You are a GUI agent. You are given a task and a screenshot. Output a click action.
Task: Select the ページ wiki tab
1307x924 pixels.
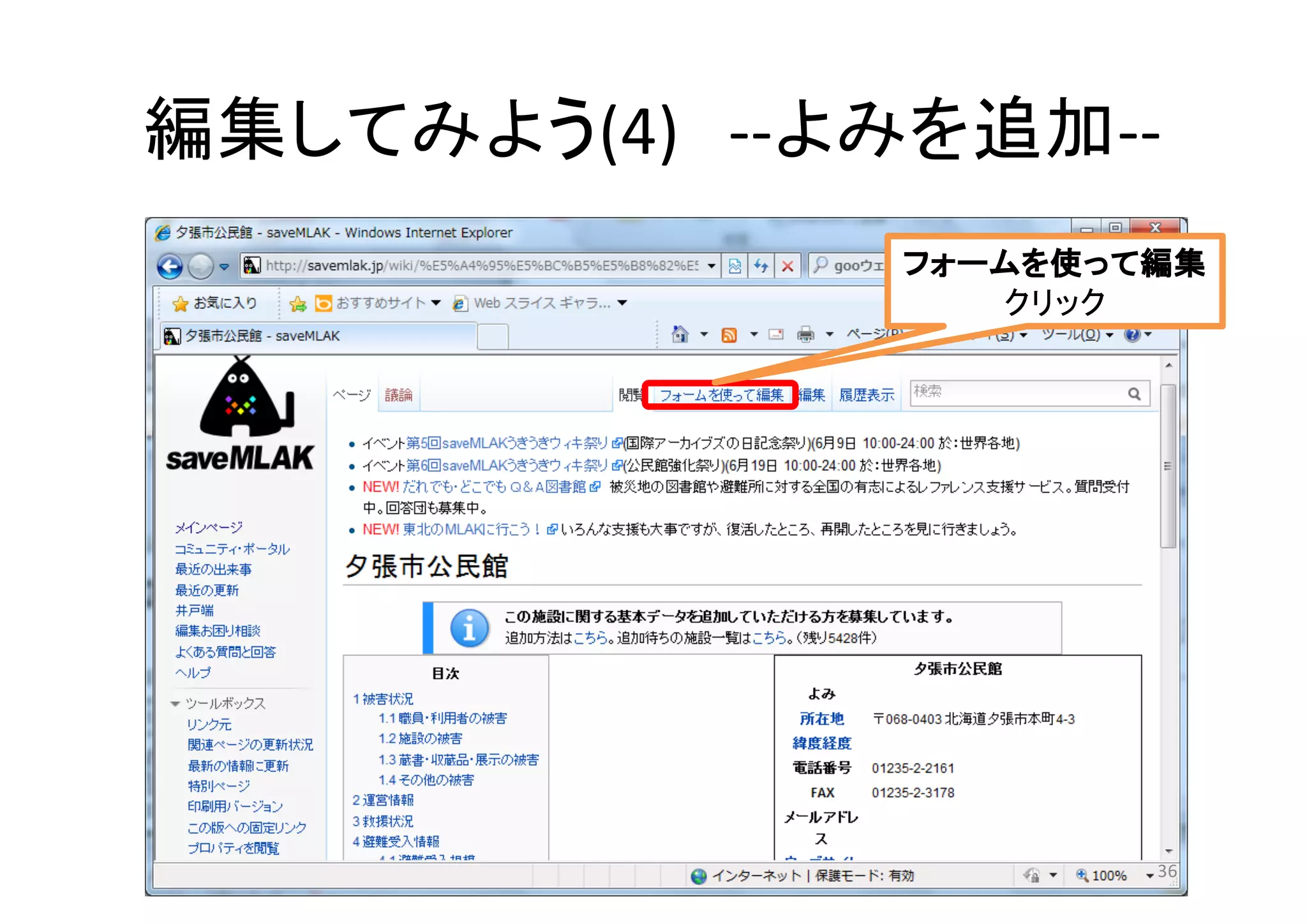[352, 395]
